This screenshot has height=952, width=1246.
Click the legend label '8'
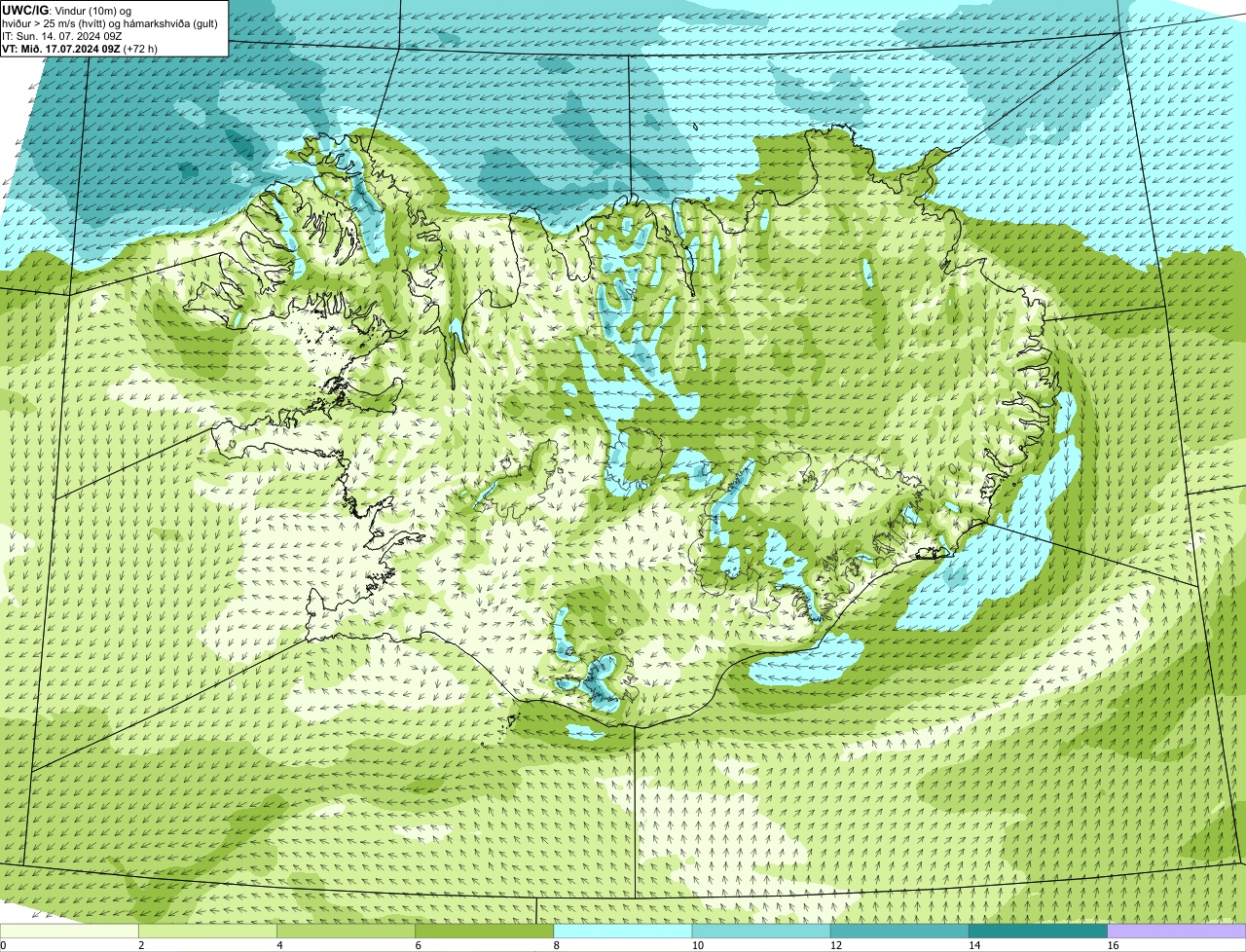tap(557, 945)
